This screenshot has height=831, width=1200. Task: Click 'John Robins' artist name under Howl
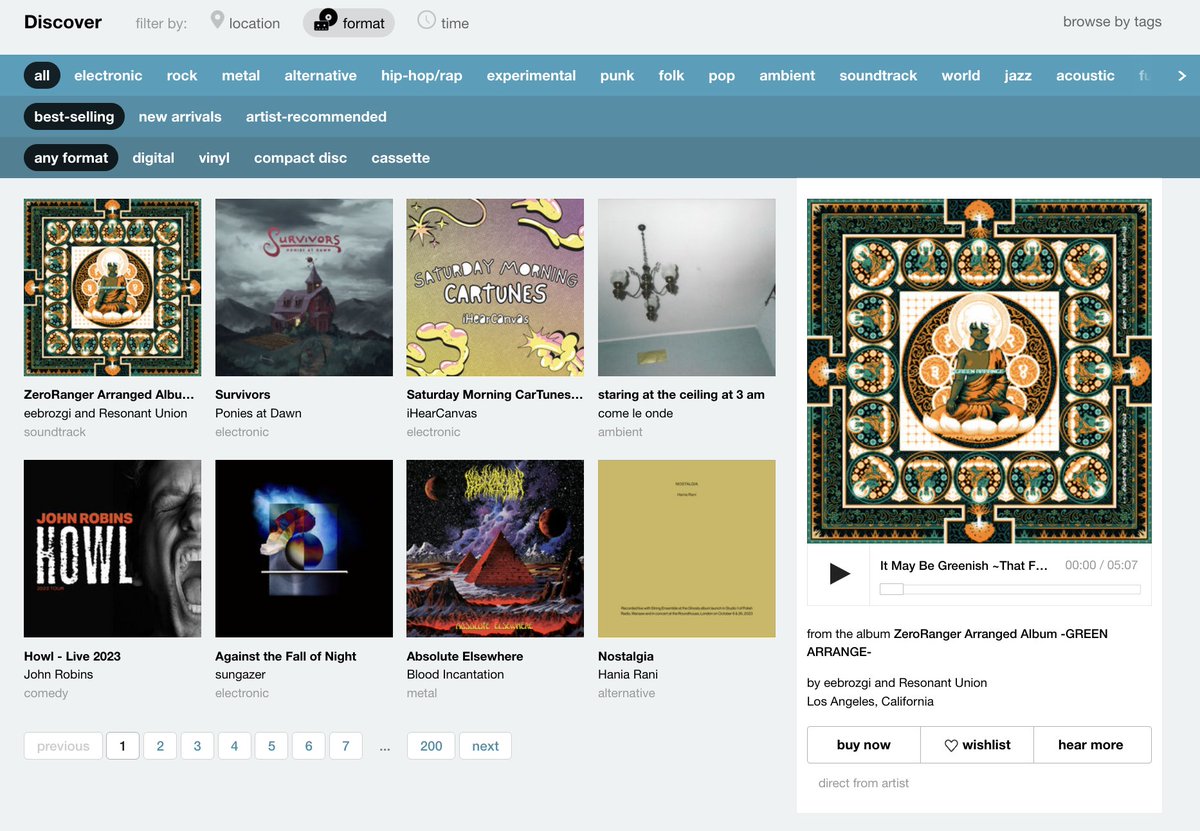pyautogui.click(x=58, y=674)
